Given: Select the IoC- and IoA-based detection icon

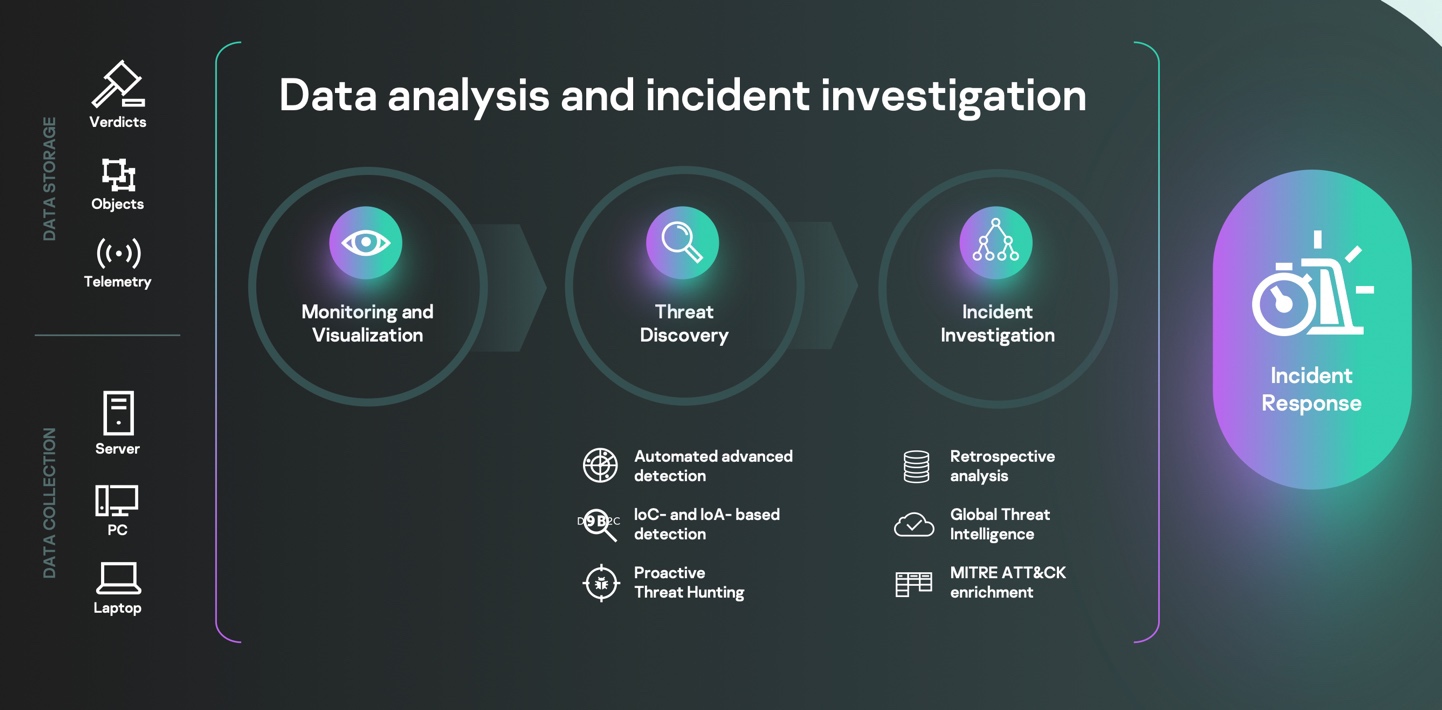Looking at the screenshot, I should 600,524.
